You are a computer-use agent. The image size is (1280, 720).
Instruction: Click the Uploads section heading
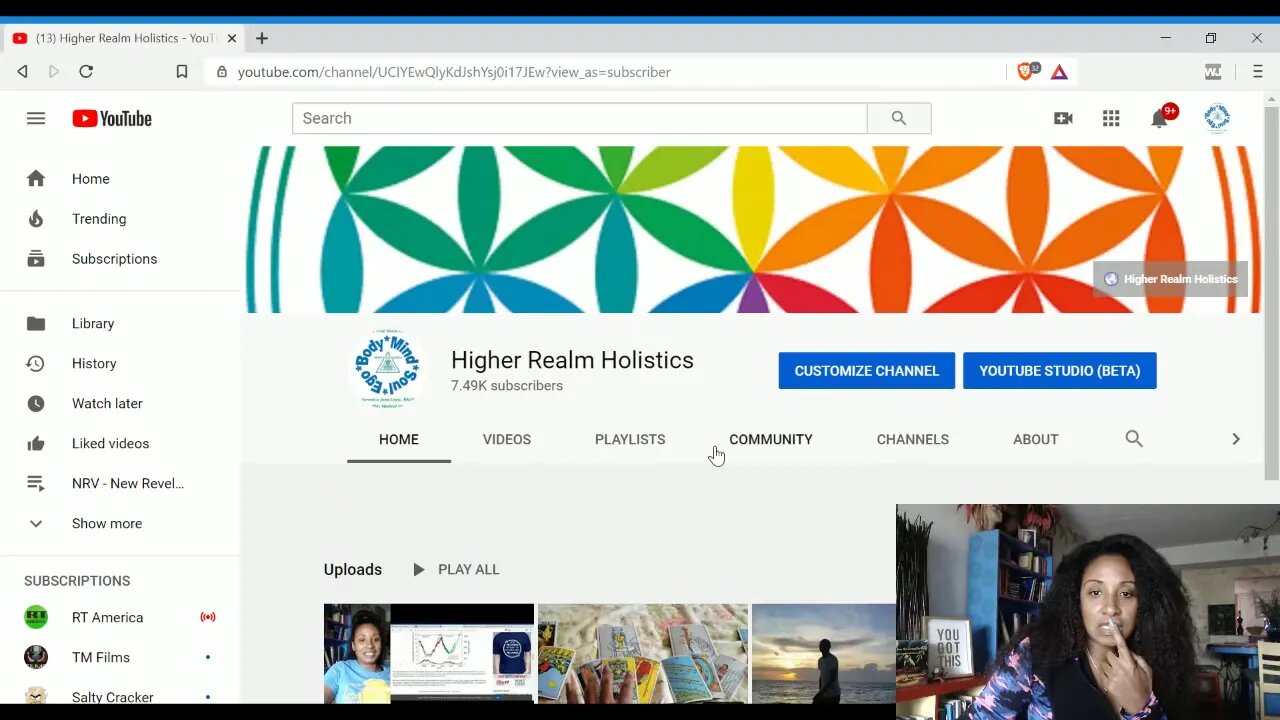pyautogui.click(x=353, y=569)
